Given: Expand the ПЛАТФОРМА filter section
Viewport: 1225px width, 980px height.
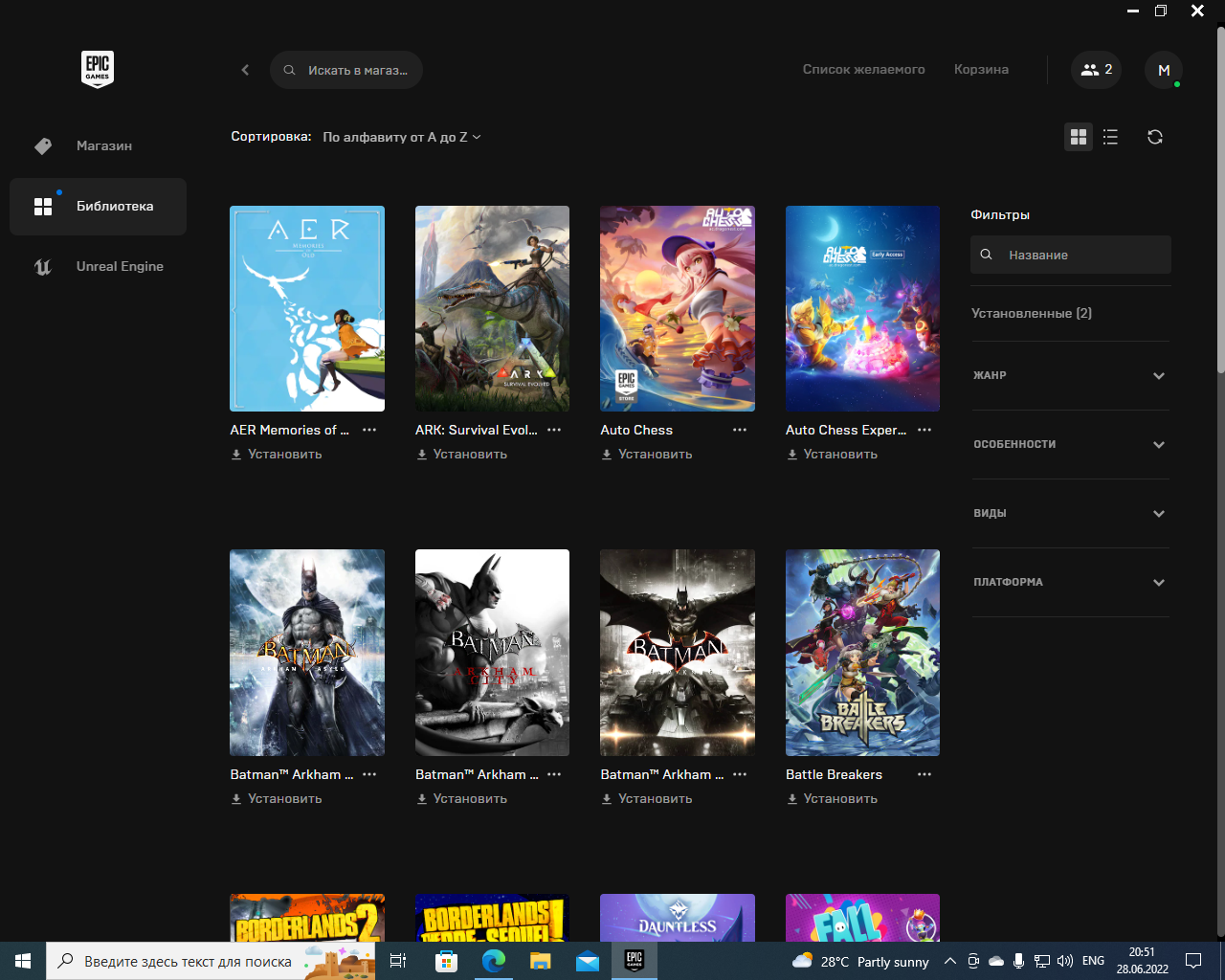Looking at the screenshot, I should [1071, 582].
